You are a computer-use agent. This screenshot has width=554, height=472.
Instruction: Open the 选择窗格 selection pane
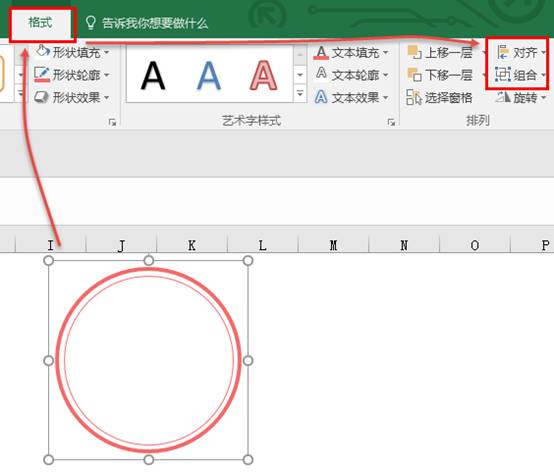tap(440, 97)
